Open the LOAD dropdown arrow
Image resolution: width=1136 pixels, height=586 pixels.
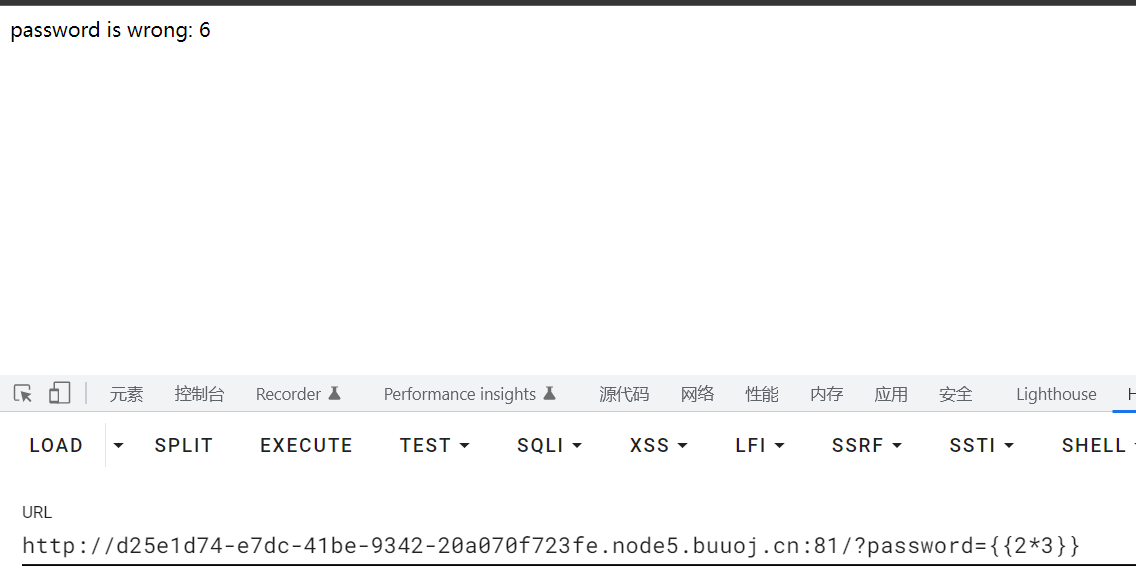(x=117, y=445)
